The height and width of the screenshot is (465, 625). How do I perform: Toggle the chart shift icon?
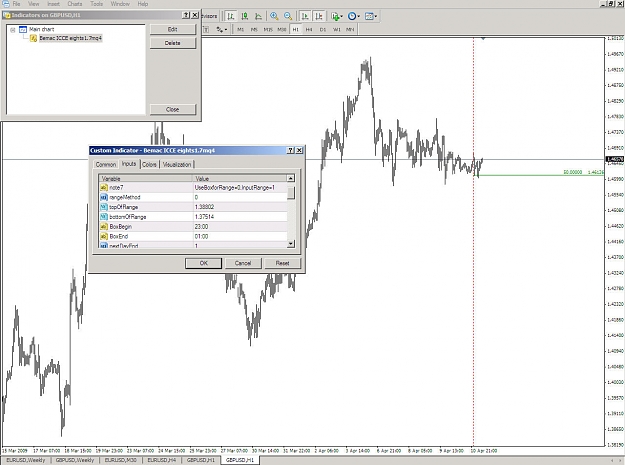[318, 16]
